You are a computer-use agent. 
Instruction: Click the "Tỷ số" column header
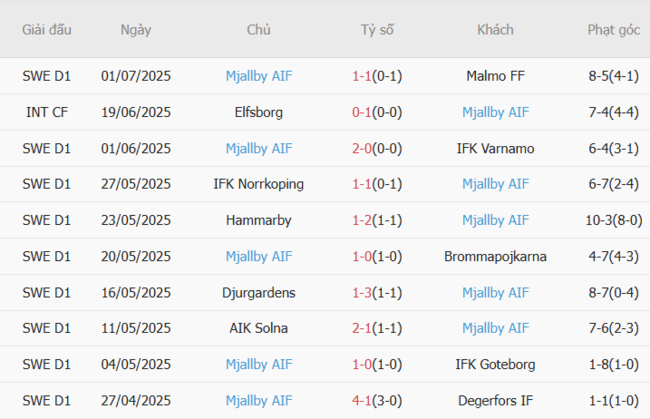[x=377, y=30]
